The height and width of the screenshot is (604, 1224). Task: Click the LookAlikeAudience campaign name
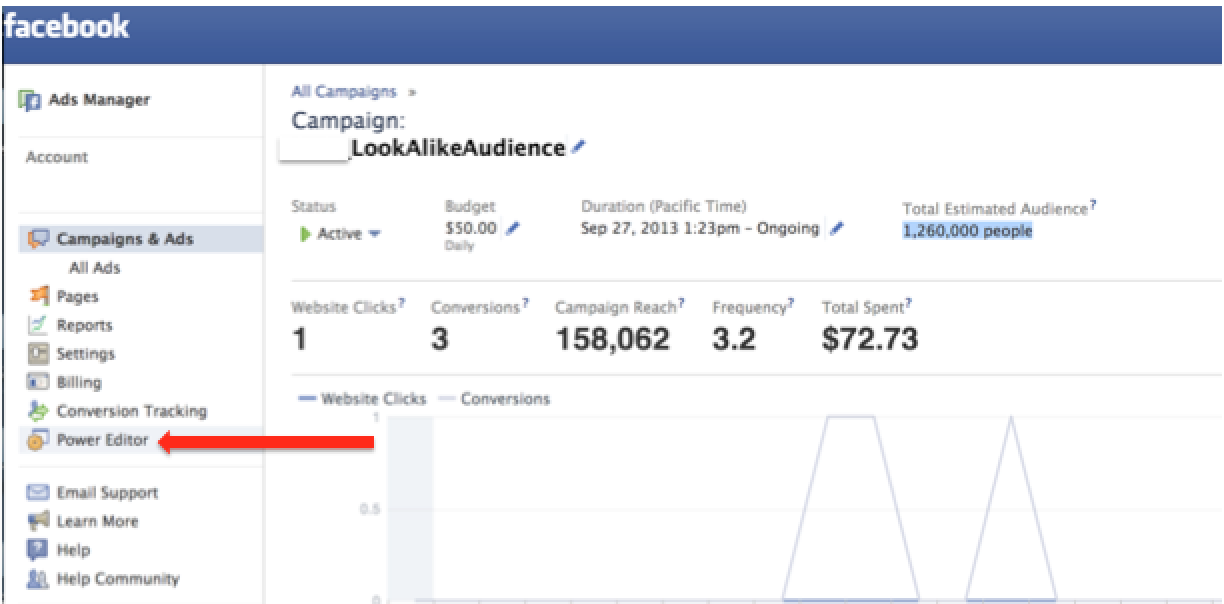pos(459,148)
